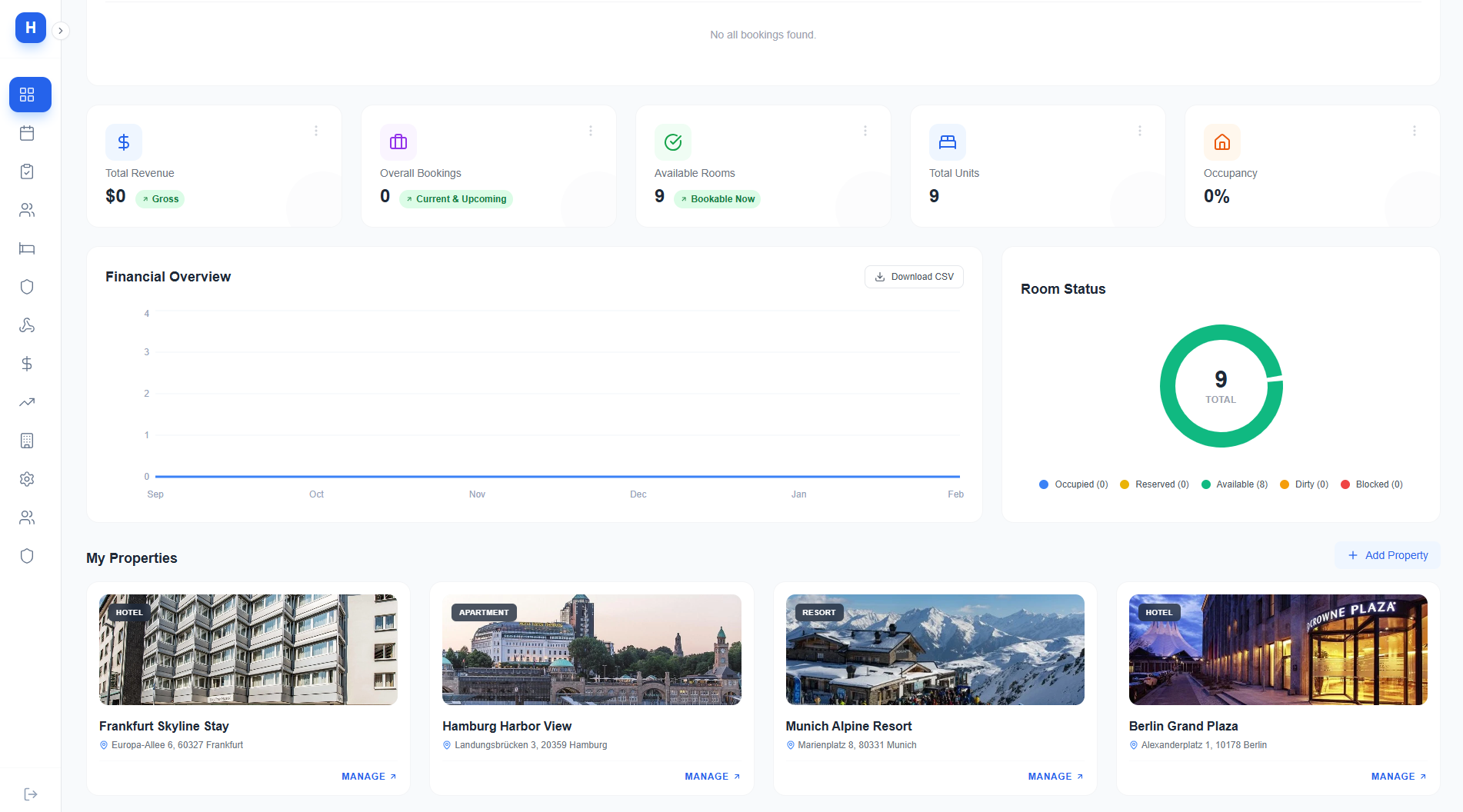Manage Munich Alpine Resort property
This screenshot has width=1463, height=812.
click(1055, 777)
